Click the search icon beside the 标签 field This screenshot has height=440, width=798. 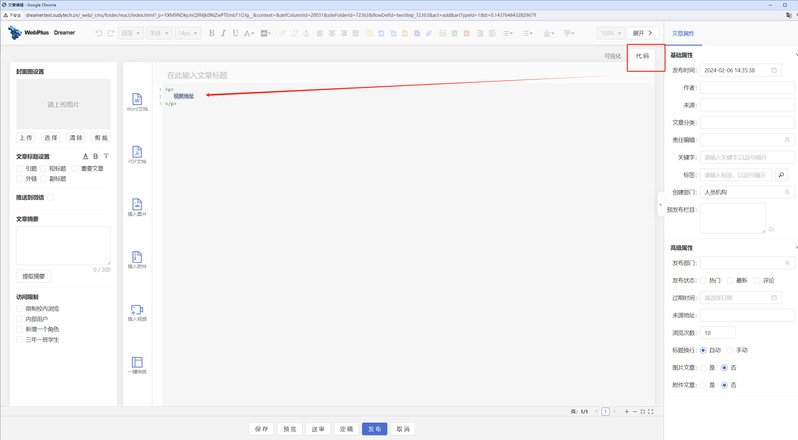[781, 175]
